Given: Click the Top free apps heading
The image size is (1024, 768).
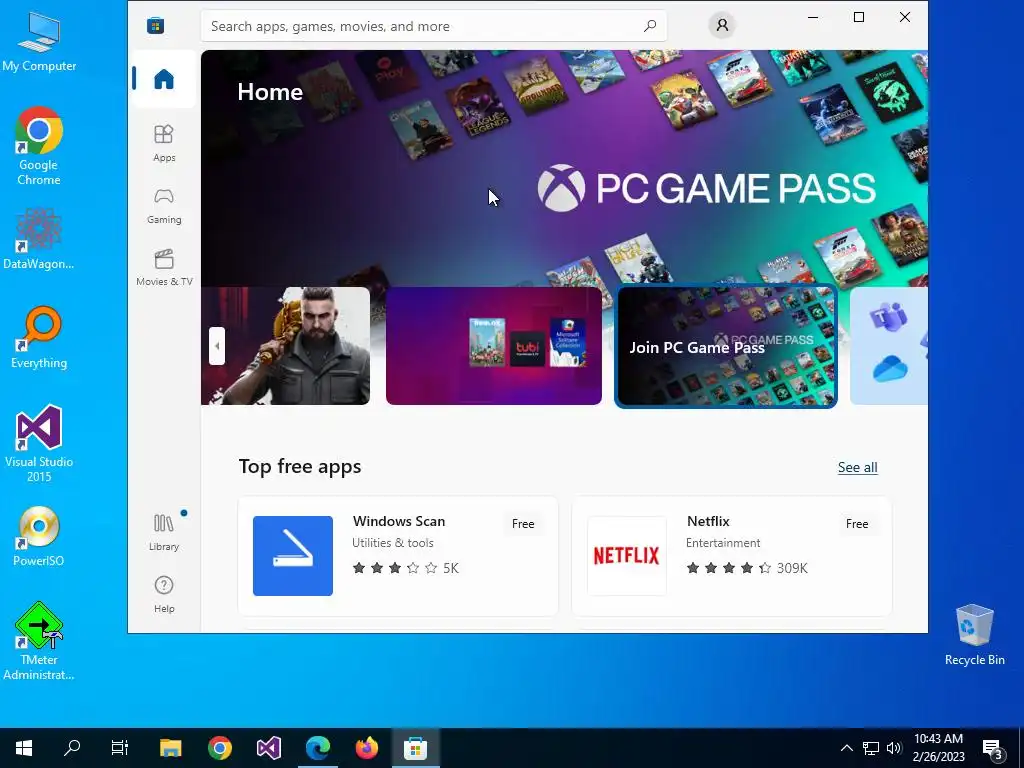Looking at the screenshot, I should (300, 466).
